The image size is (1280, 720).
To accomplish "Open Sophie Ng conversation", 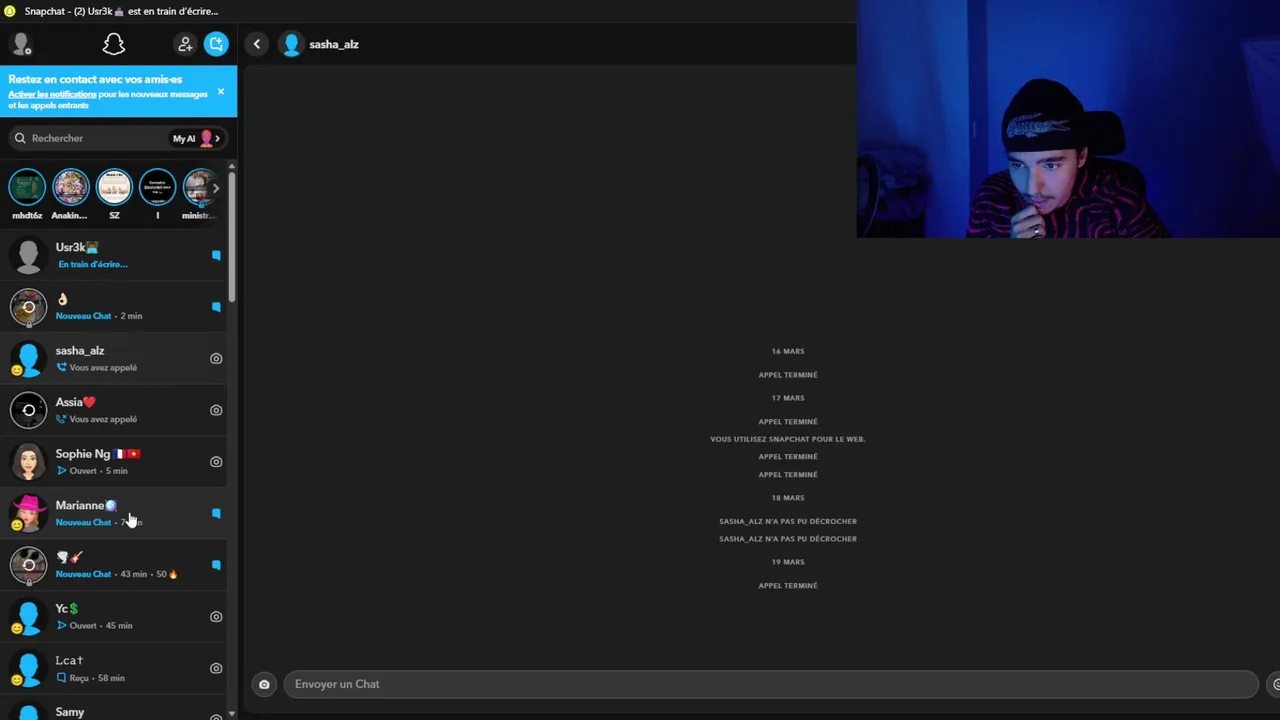I will click(113, 462).
